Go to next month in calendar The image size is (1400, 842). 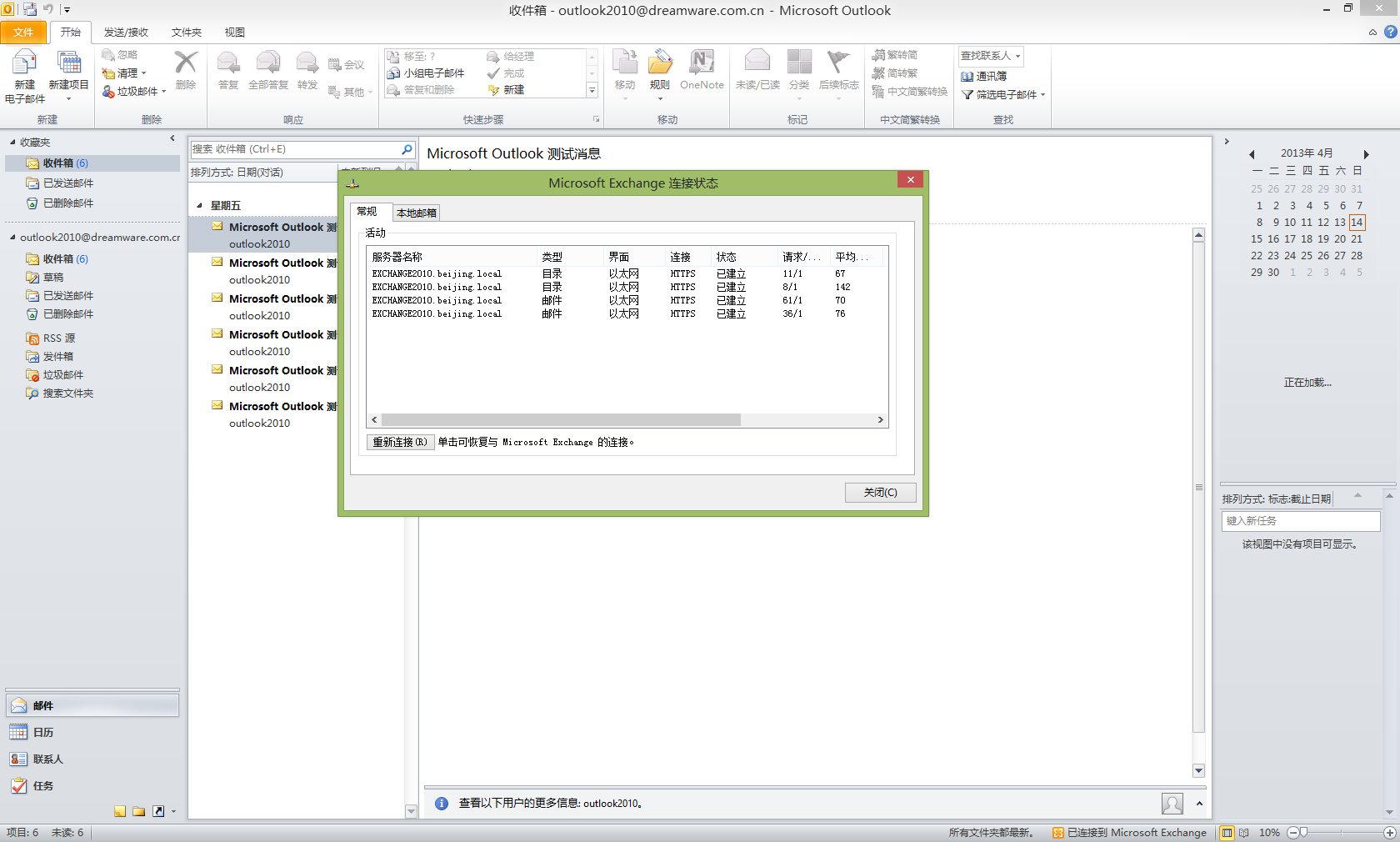tap(1366, 154)
